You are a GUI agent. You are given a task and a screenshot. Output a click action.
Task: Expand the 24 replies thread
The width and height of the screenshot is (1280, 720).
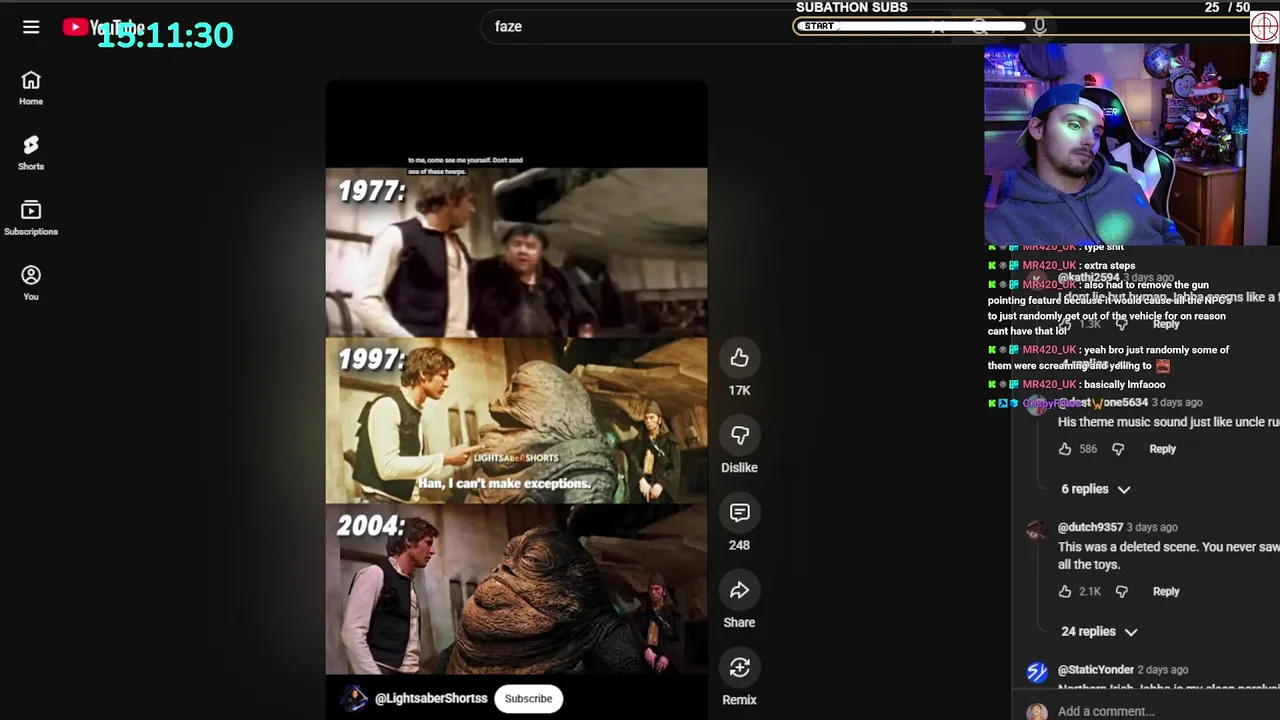tap(1098, 631)
